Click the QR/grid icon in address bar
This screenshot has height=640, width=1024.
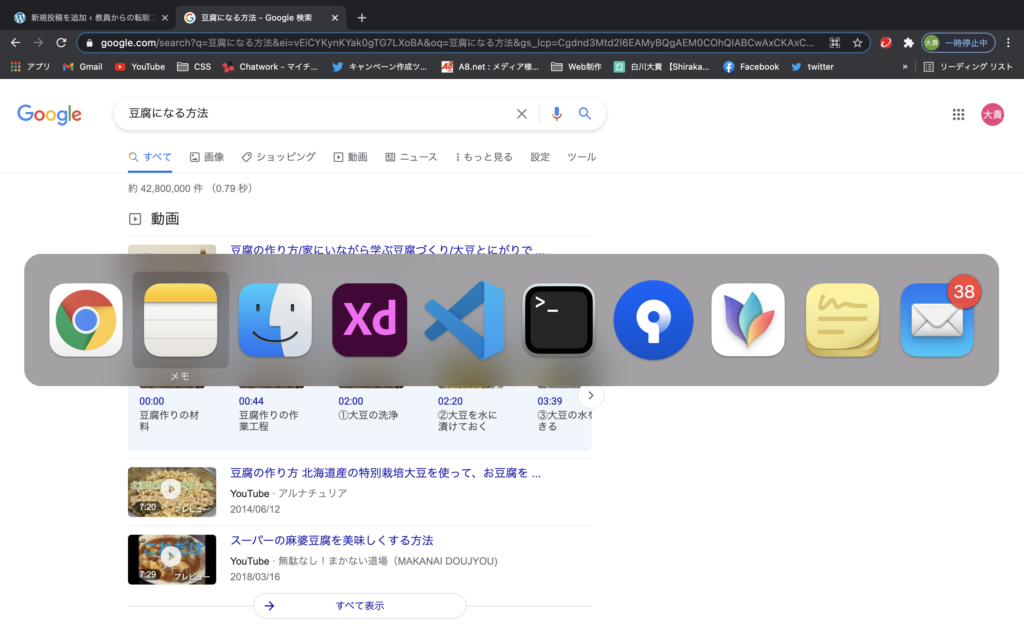coord(835,43)
